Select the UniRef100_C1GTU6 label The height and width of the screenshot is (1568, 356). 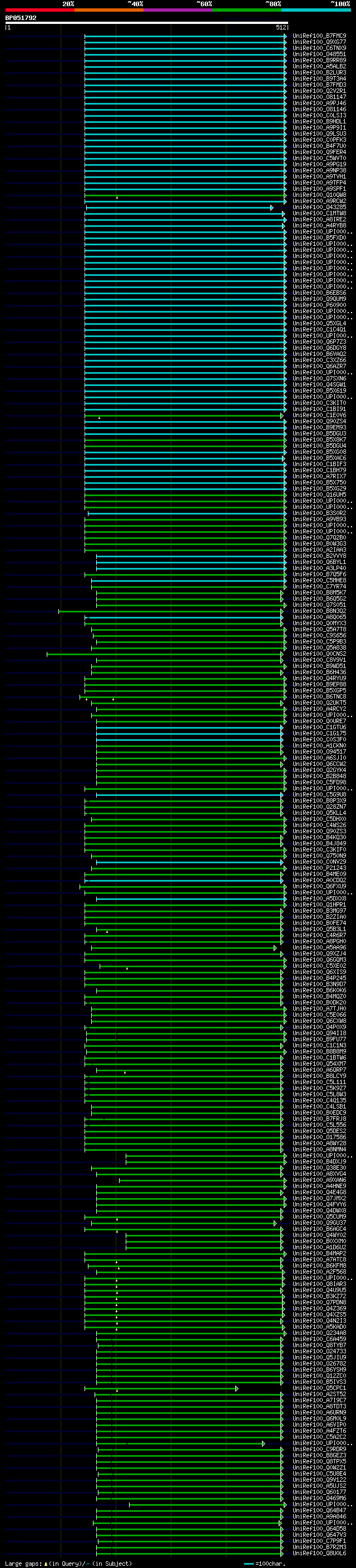tap(319, 728)
